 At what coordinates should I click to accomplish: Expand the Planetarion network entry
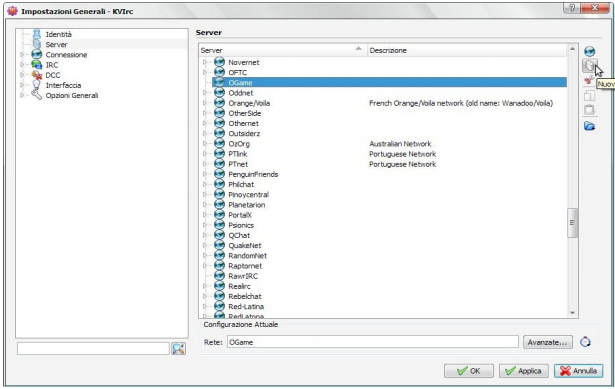[204, 205]
